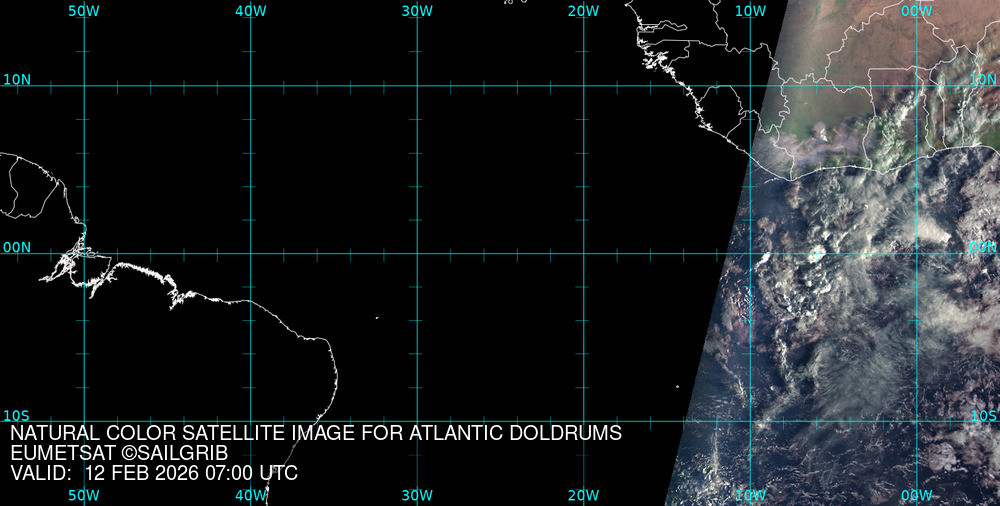Viewport: 1000px width, 506px height.
Task: Click the top 40W longitude label
Action: coord(250,10)
